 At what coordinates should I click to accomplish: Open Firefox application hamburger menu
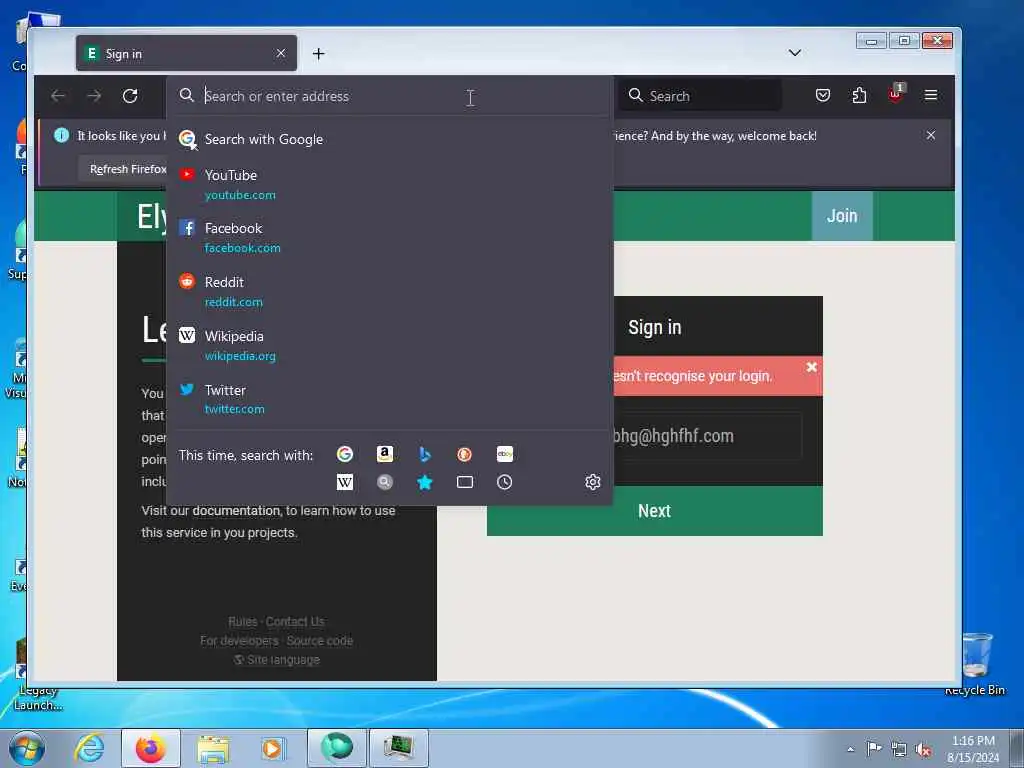pyautogui.click(x=931, y=95)
